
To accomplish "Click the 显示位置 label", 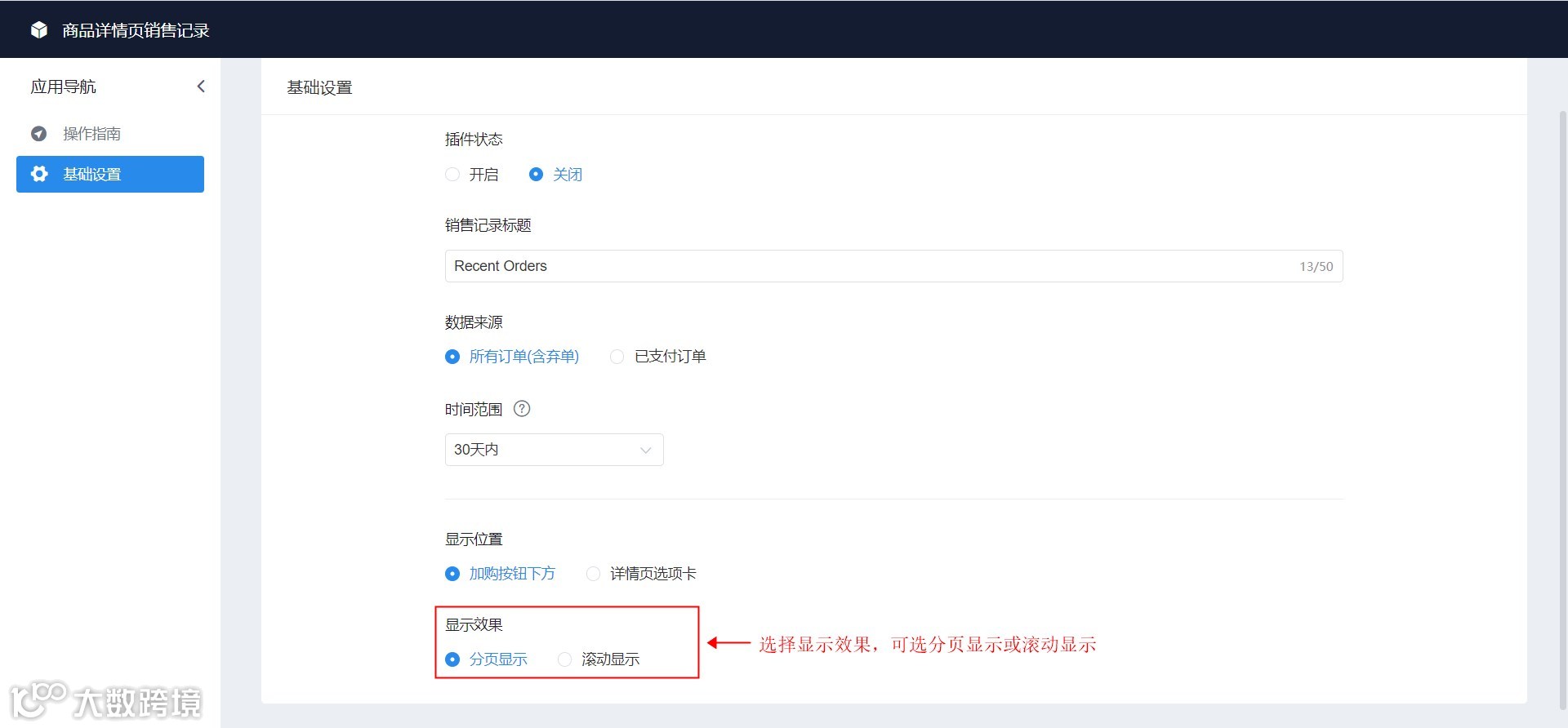I will point(474,539).
